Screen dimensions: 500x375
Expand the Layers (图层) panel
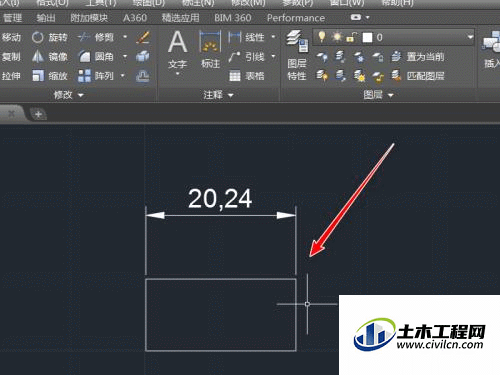point(378,95)
